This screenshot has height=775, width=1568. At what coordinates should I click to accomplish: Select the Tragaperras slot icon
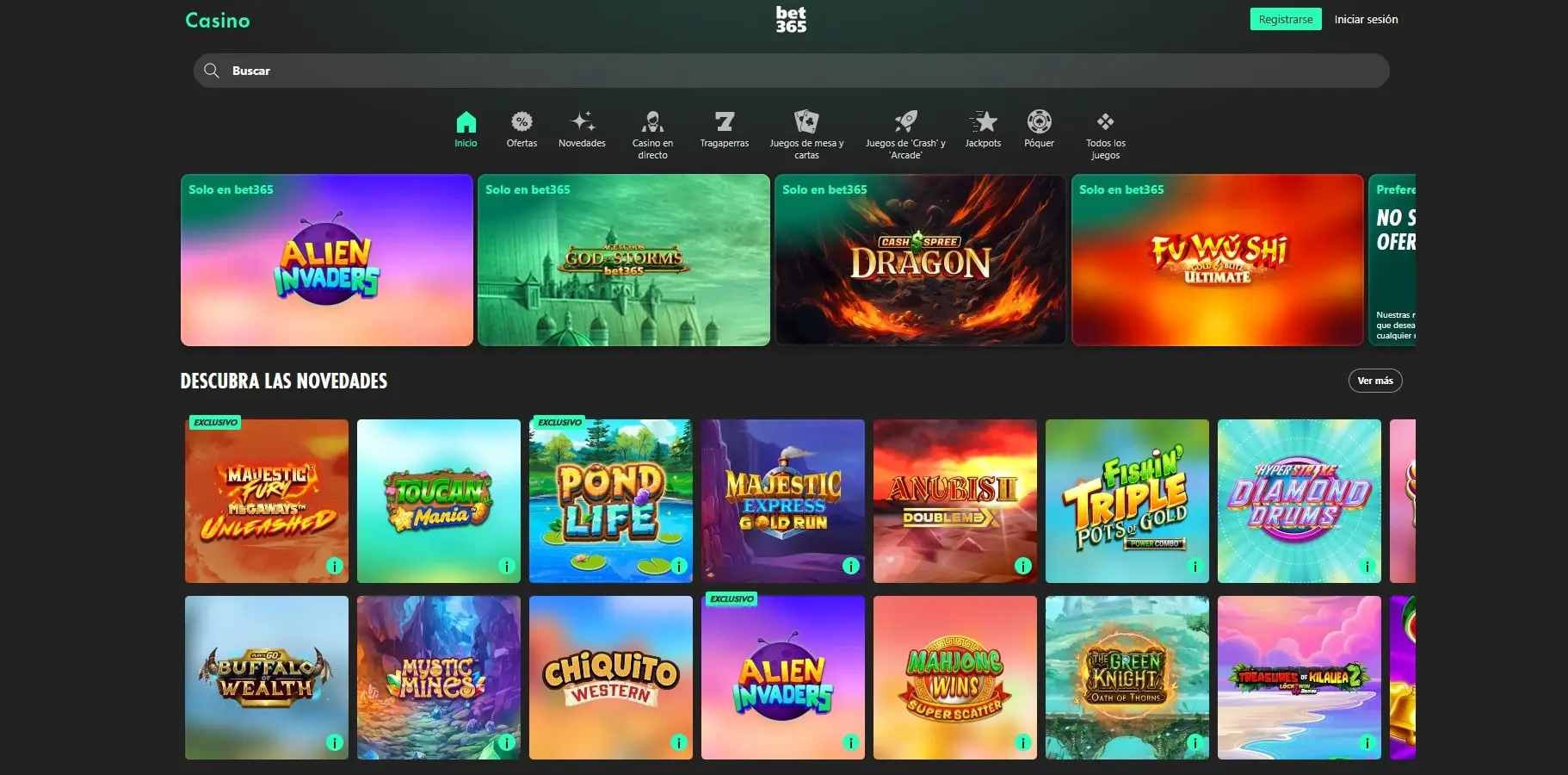(x=724, y=121)
